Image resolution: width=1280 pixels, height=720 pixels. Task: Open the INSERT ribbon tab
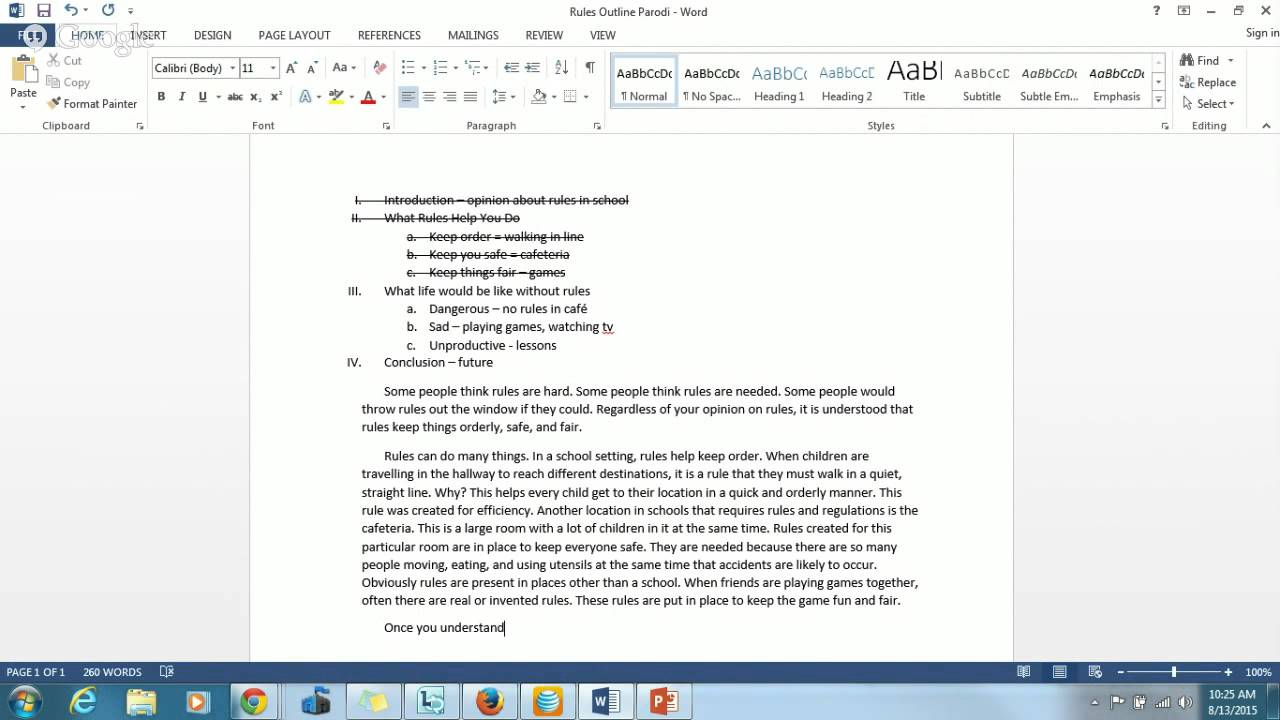pos(148,35)
